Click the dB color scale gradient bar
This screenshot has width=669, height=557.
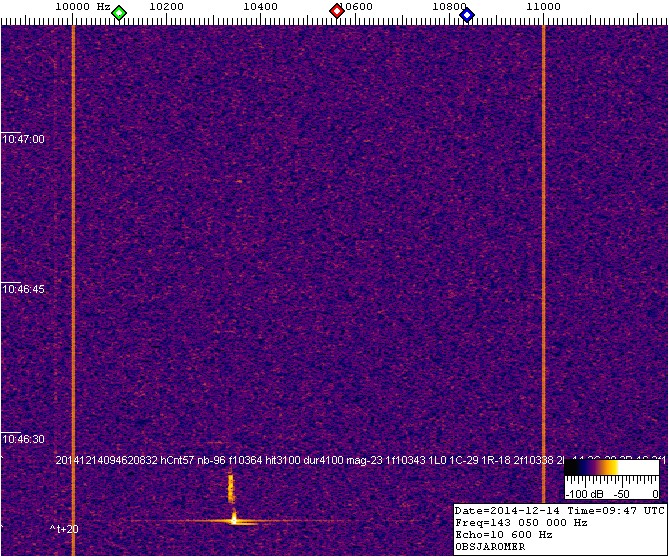610,467
